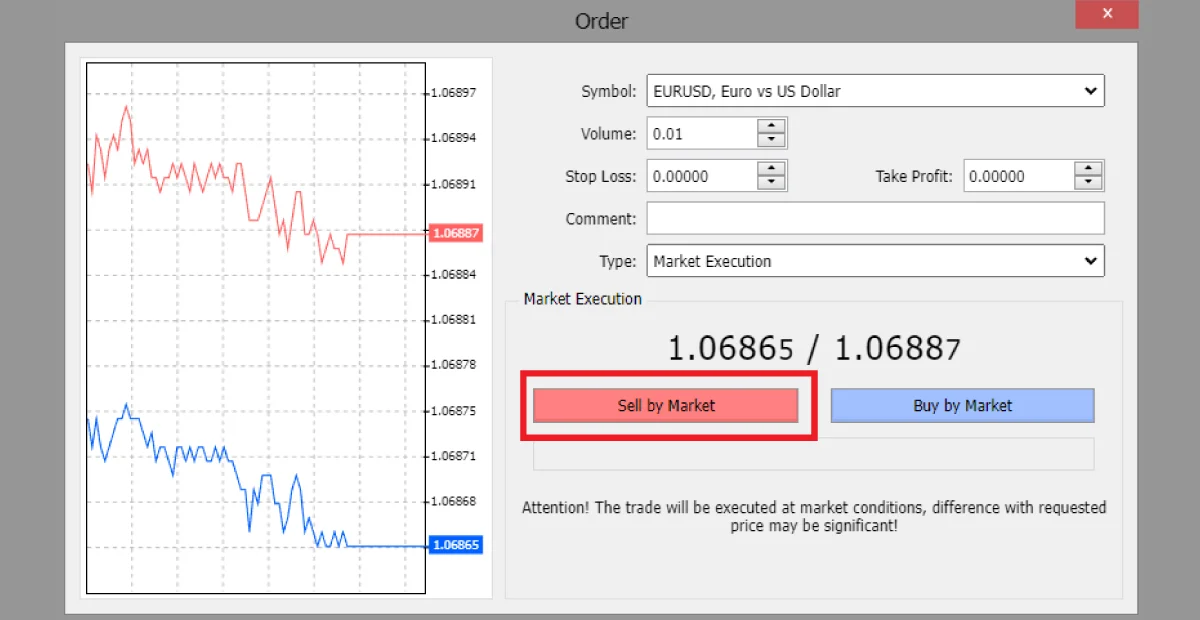Open the order Type dropdown
The width and height of the screenshot is (1200, 620).
[1091, 261]
